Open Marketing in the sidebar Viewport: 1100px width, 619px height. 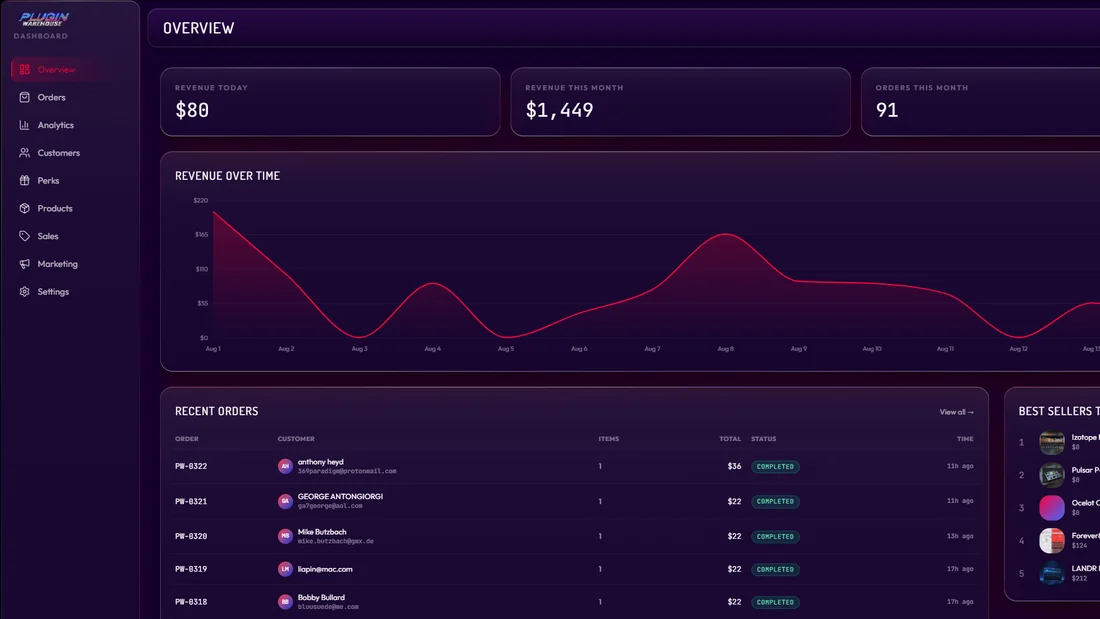[x=69, y=264]
